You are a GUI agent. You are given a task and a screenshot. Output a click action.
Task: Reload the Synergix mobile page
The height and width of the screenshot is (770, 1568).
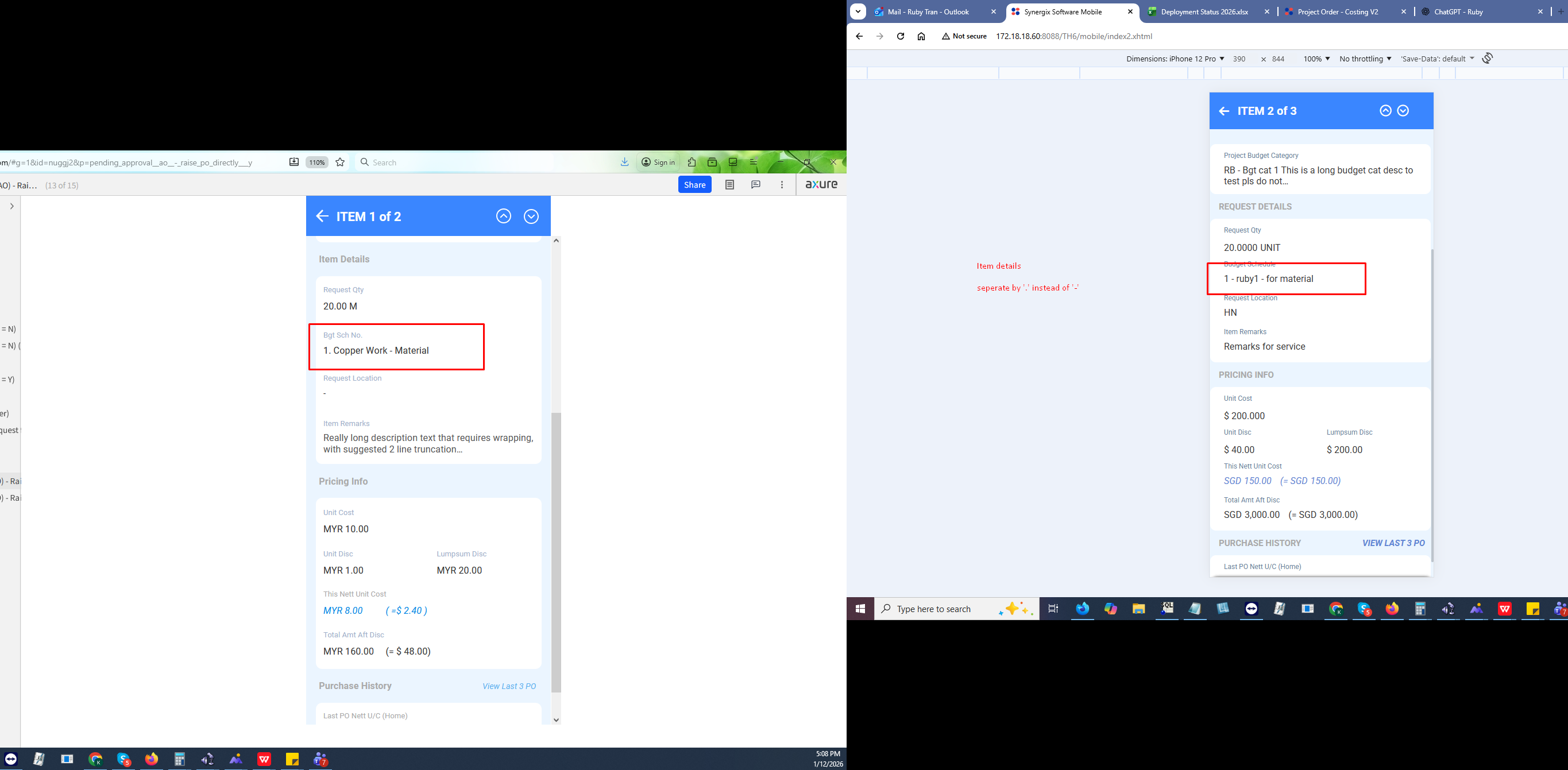tap(900, 37)
